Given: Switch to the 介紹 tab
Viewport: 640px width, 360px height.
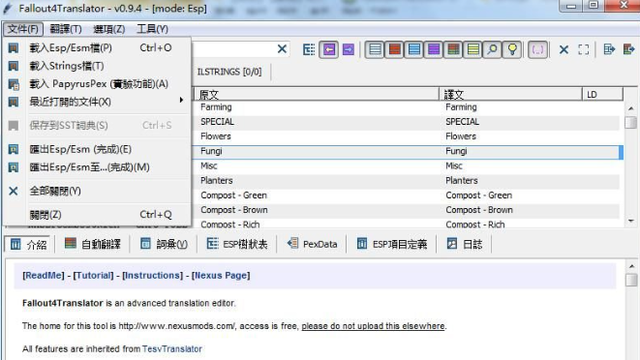Looking at the screenshot, I should (x=29, y=244).
